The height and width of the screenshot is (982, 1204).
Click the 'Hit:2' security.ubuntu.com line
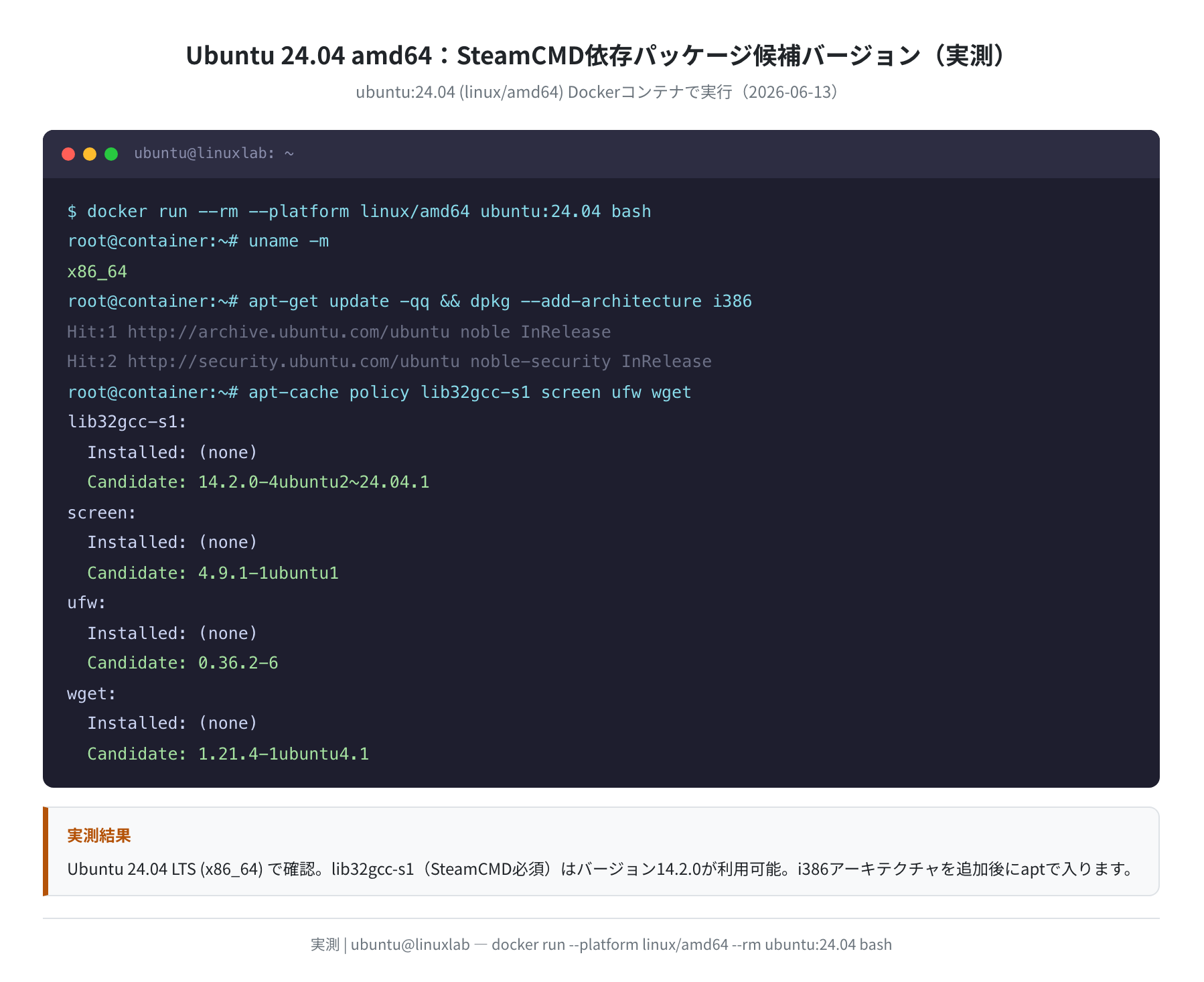tap(389, 362)
